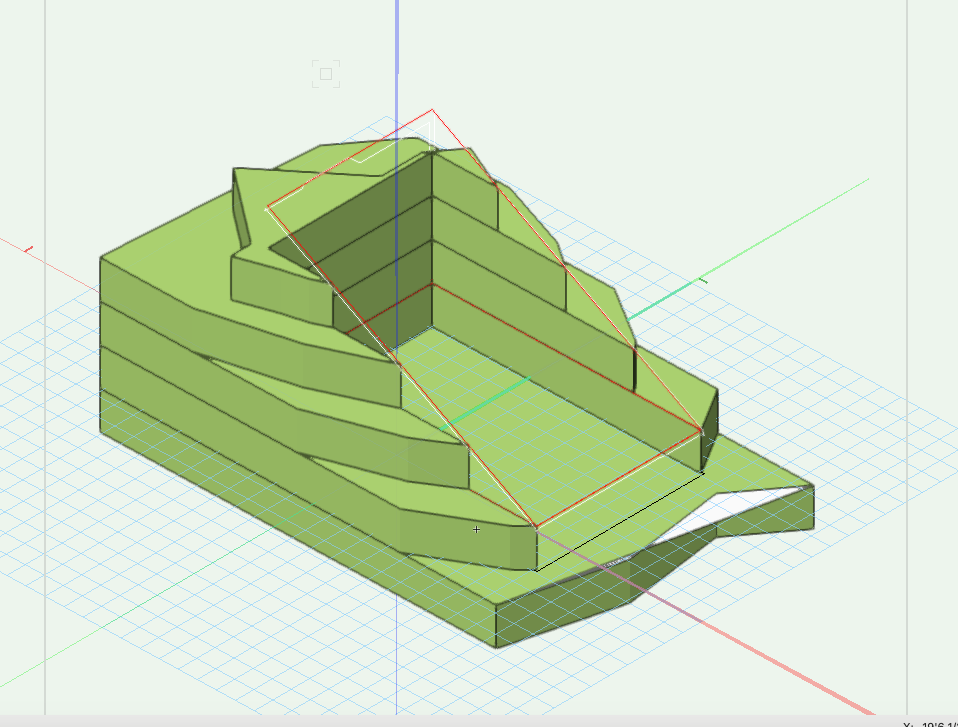Select the blue vertical Z axis line

[x=397, y=60]
